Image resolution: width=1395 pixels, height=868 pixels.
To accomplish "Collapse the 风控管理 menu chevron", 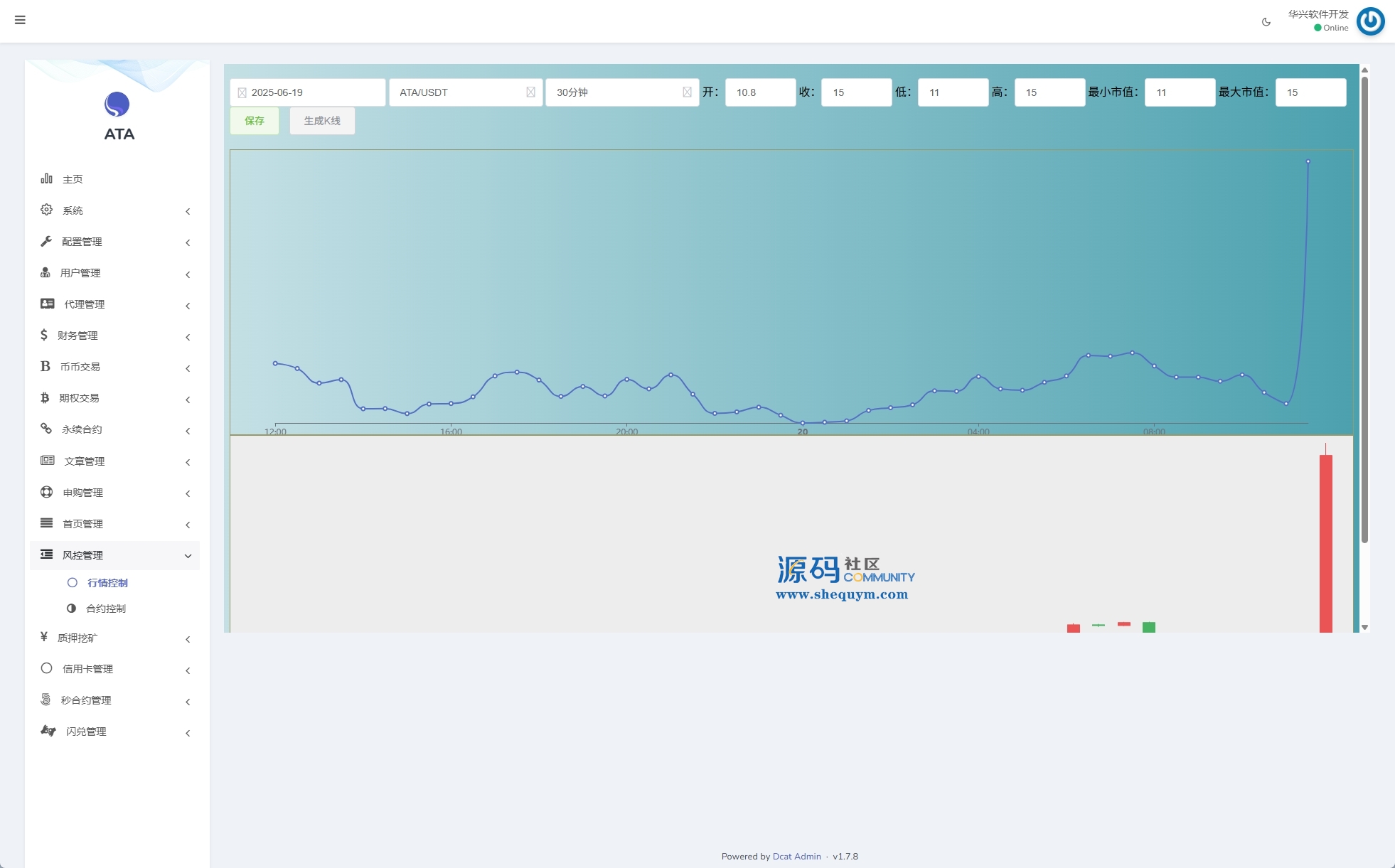I will pyautogui.click(x=188, y=556).
